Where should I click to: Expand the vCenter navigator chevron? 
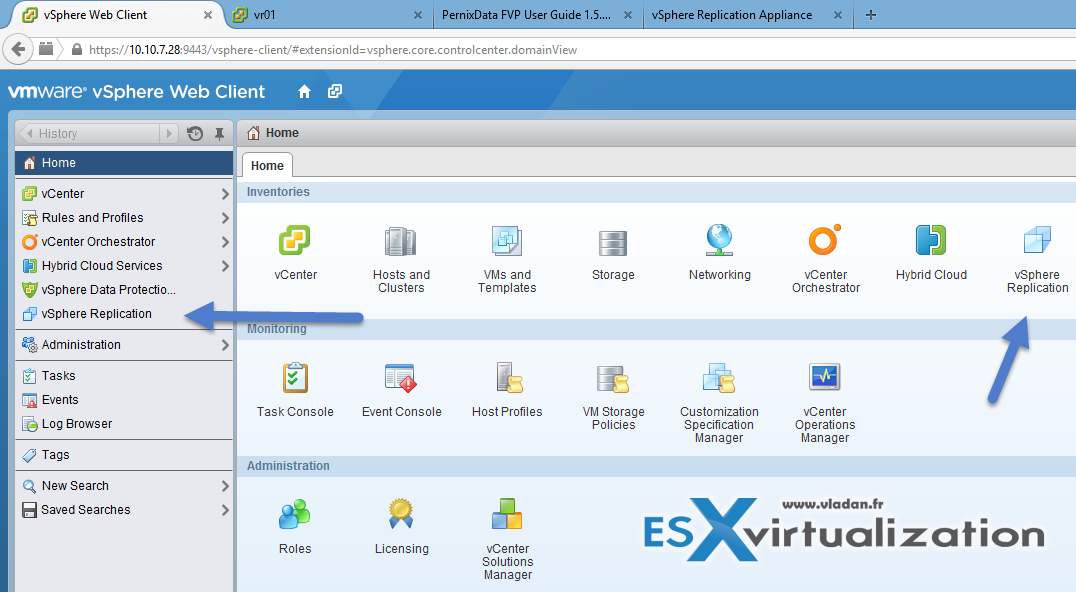coord(225,194)
